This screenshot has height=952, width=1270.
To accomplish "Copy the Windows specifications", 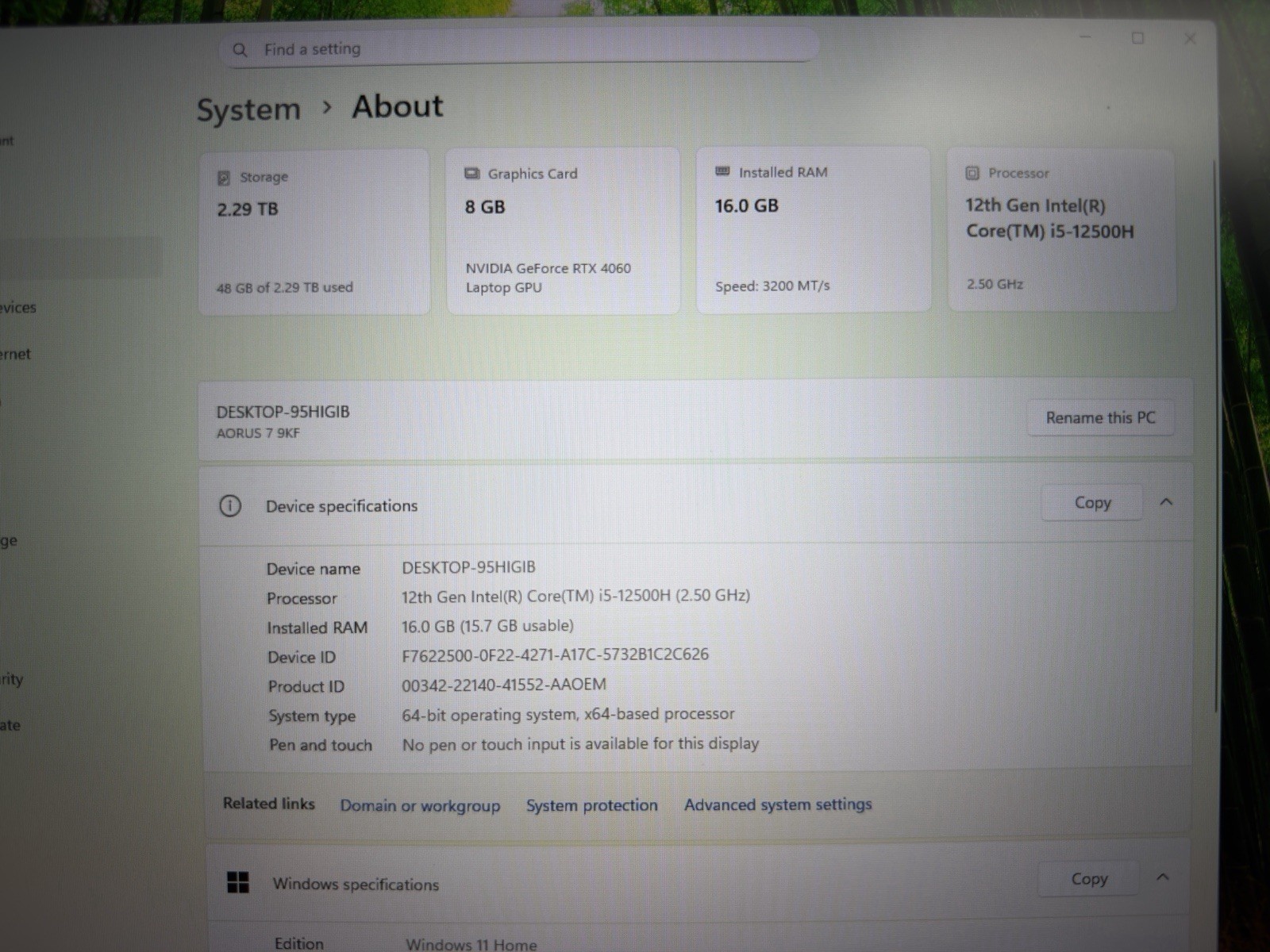I will (1089, 878).
